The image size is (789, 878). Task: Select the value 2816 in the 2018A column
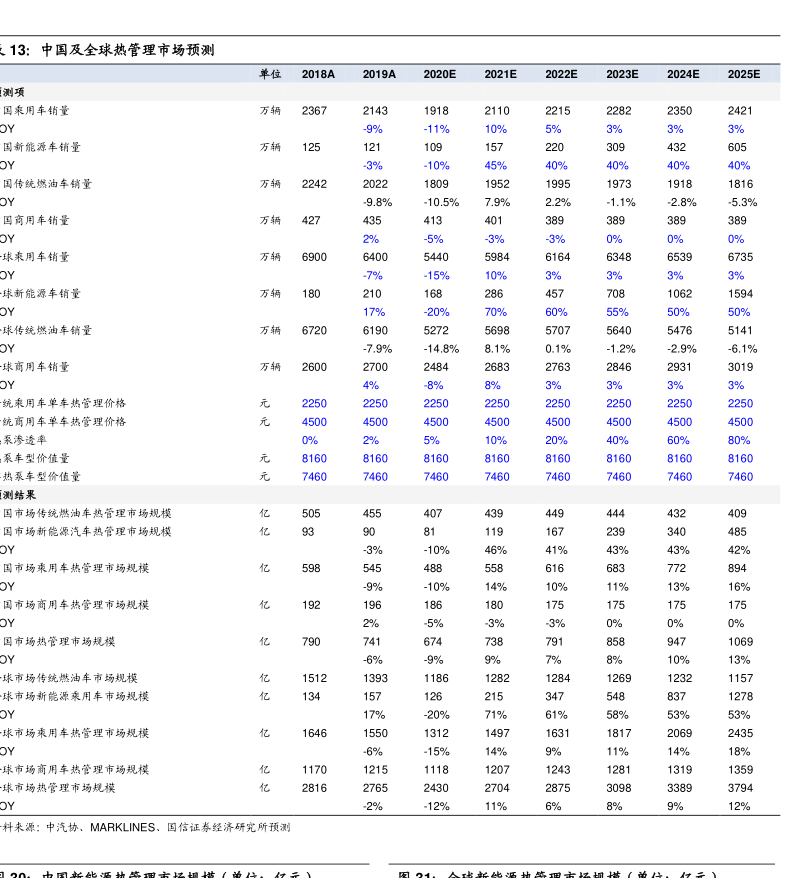314,788
